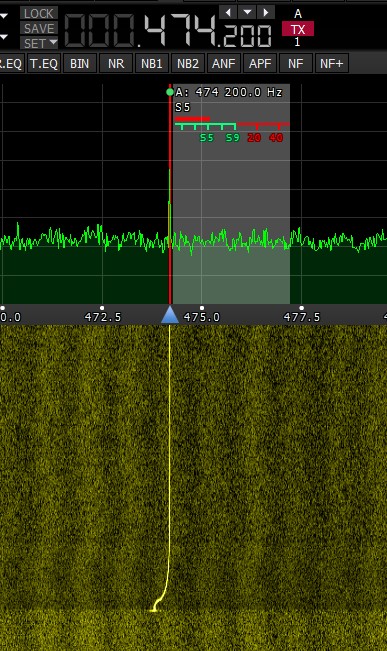Open the T.EQ transmit equalizer

[44, 64]
